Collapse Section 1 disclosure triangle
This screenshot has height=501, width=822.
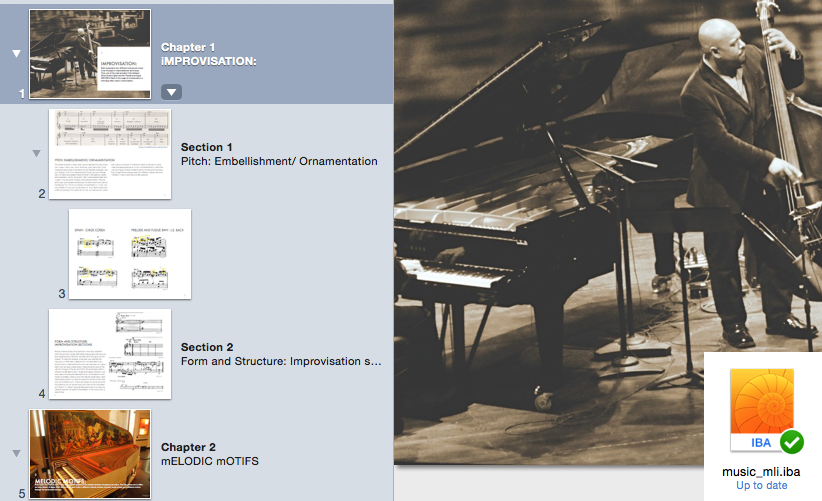coord(36,154)
